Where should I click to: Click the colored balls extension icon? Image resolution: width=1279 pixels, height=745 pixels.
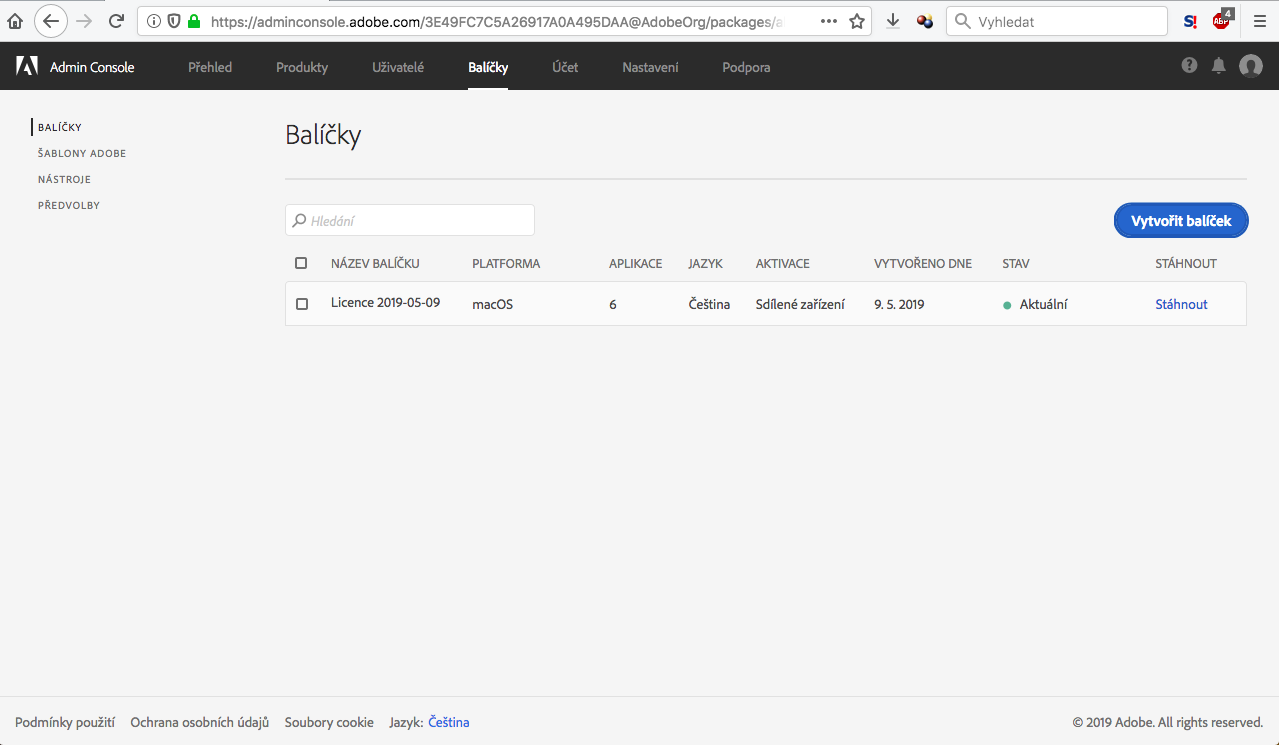pos(925,21)
